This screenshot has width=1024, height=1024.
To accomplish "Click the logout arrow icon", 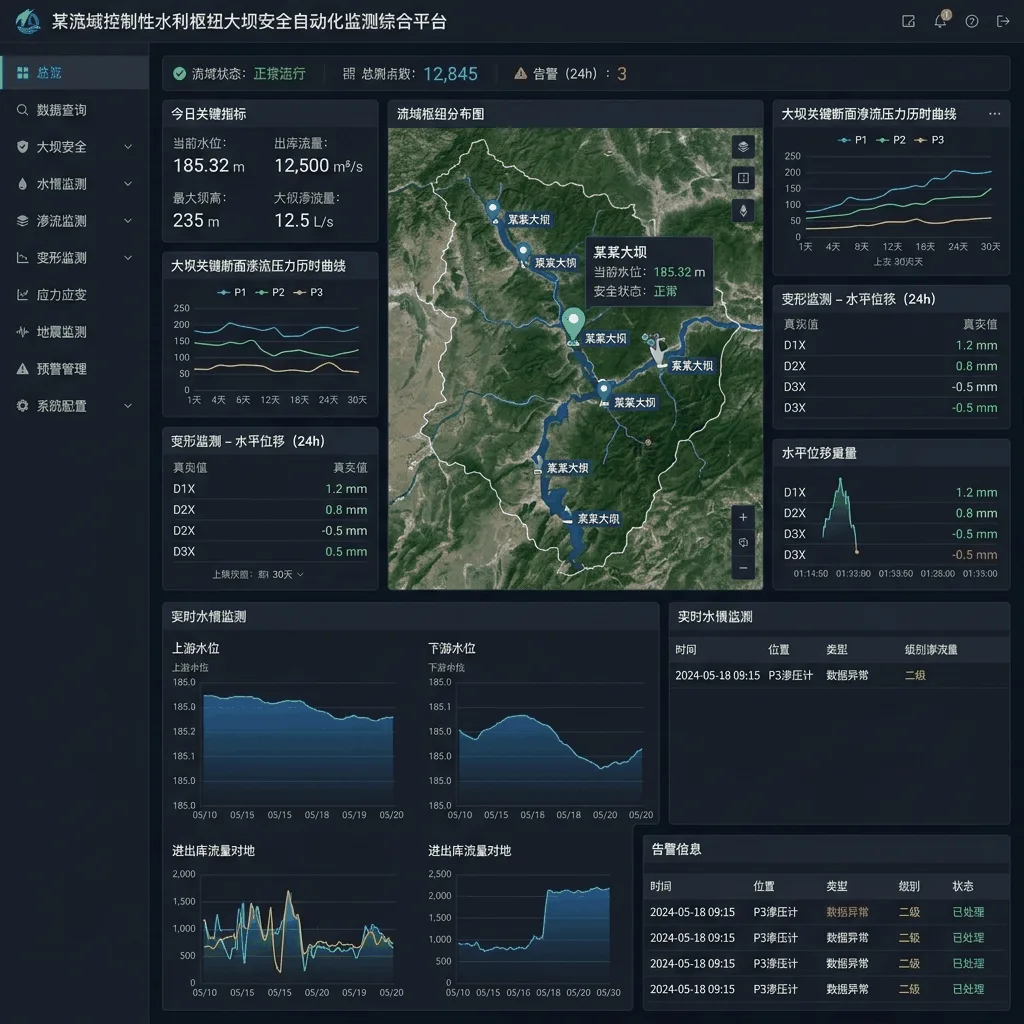I will pyautogui.click(x=1003, y=22).
